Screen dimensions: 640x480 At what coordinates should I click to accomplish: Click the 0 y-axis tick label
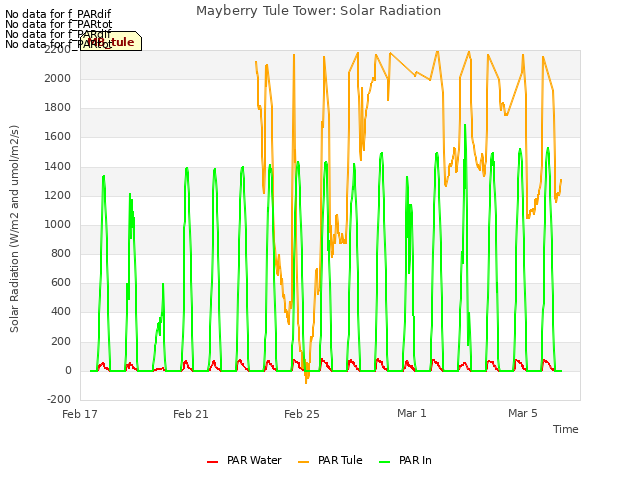tap(68, 370)
